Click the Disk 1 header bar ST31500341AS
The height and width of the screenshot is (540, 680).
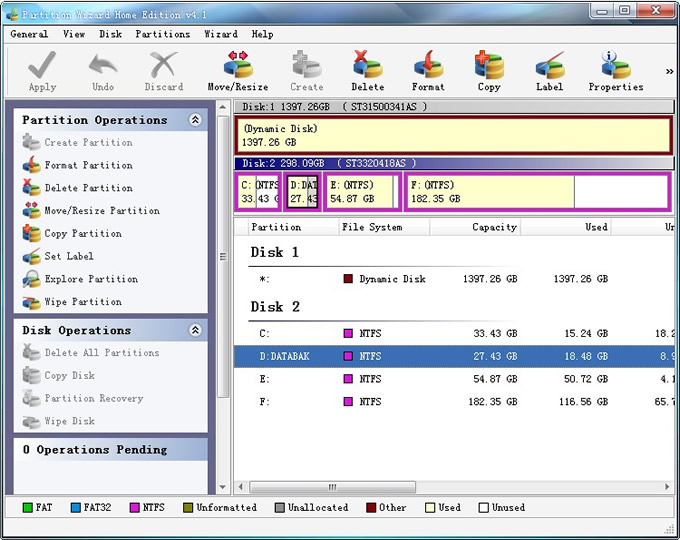454,106
